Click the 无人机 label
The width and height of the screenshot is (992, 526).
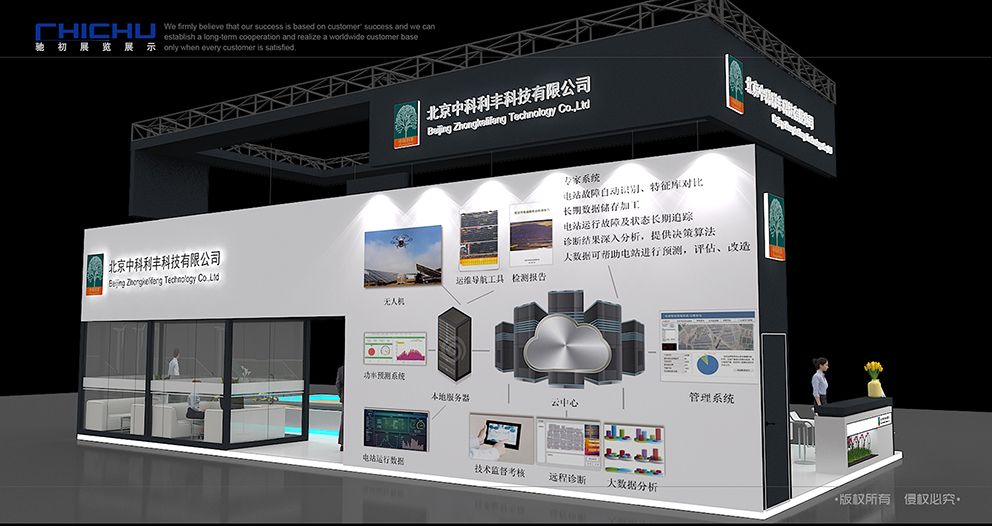tap(394, 302)
